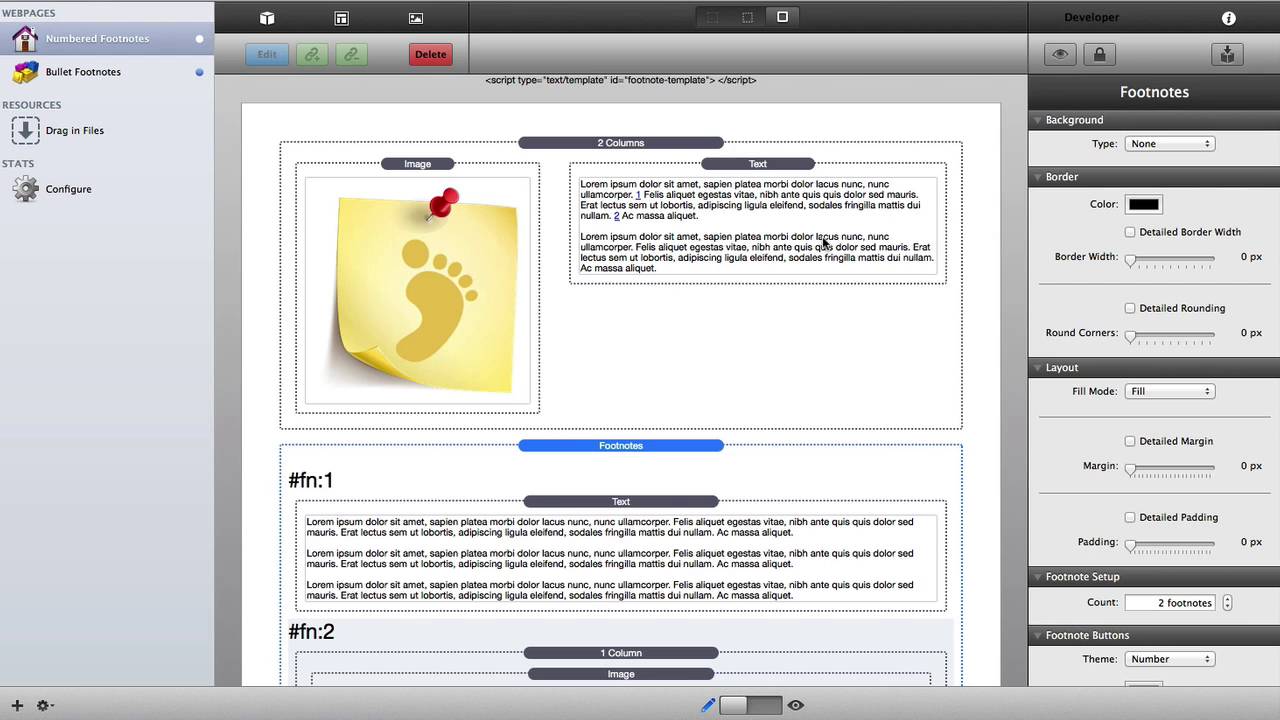Collapse the Footnote Setup section

point(1037,577)
